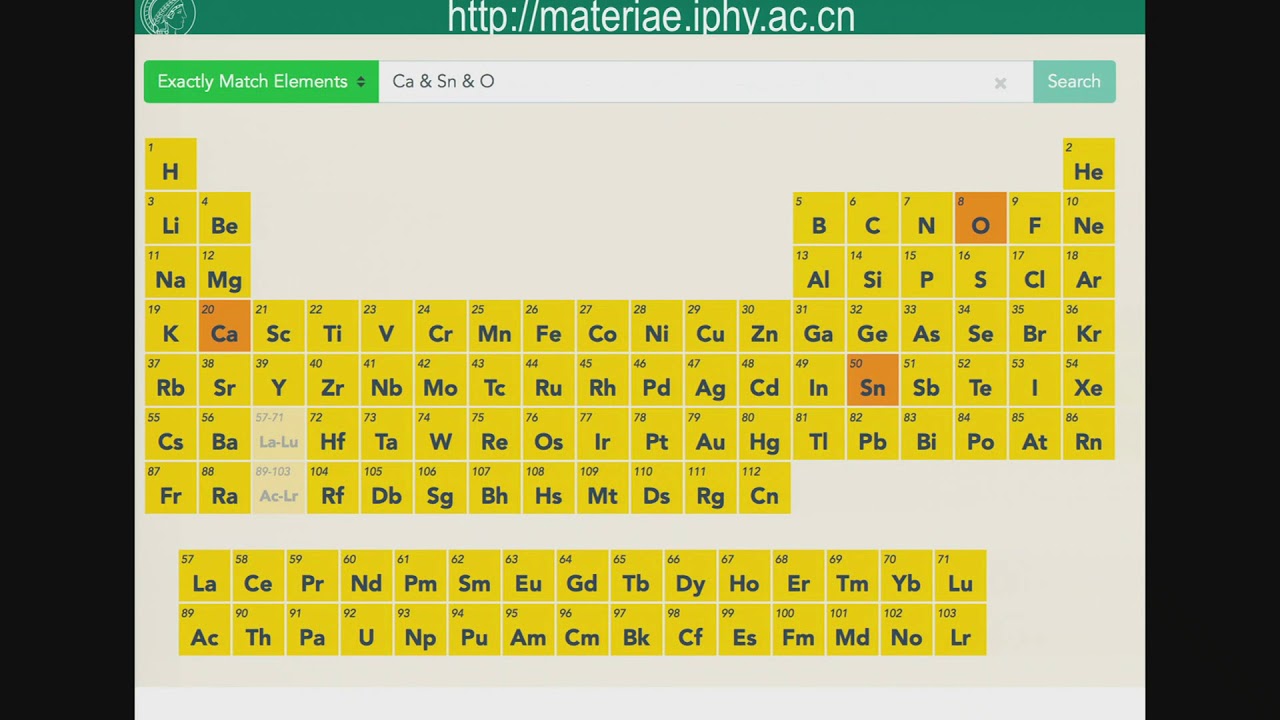Deselect the highlighted Oxygen (O) tile

tap(981, 218)
